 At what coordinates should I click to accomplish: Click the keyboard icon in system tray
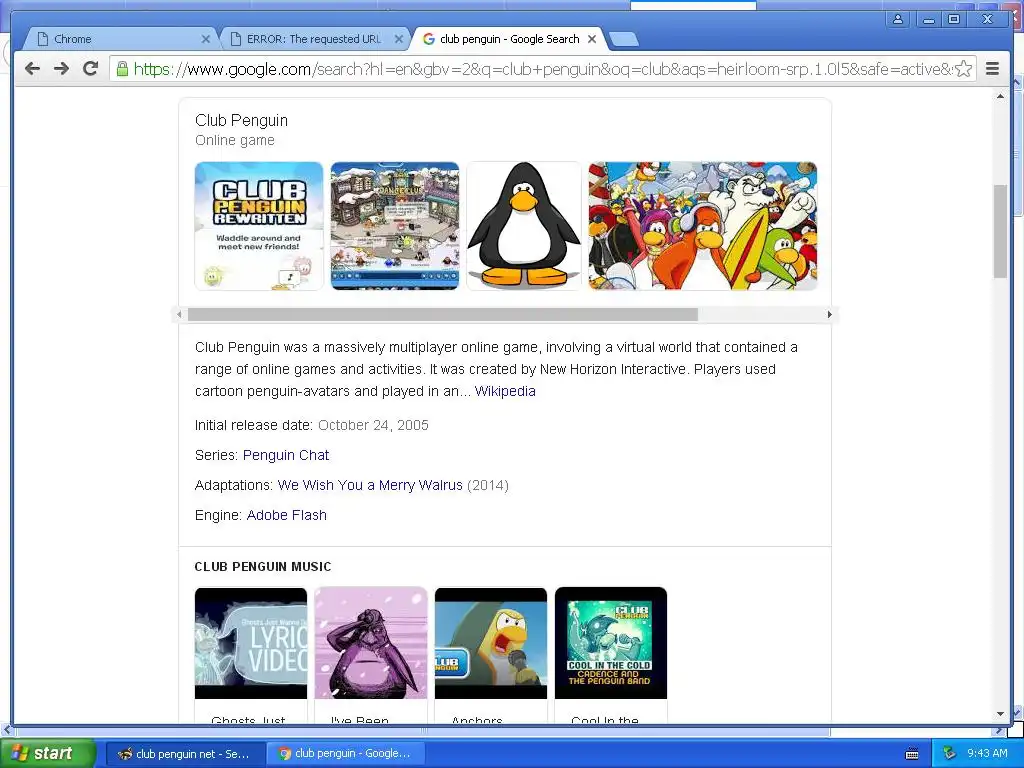point(912,754)
